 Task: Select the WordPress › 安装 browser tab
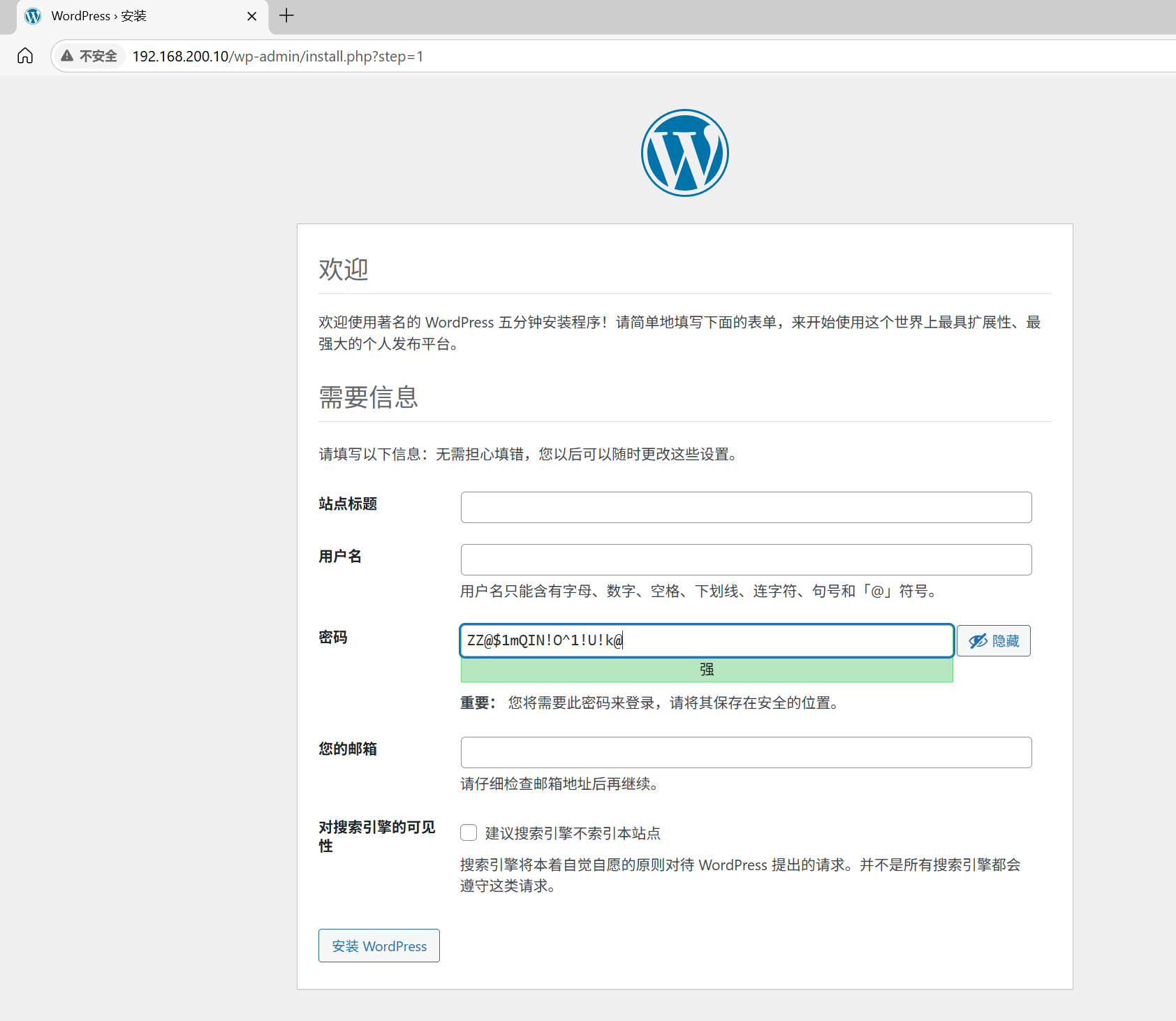(142, 16)
